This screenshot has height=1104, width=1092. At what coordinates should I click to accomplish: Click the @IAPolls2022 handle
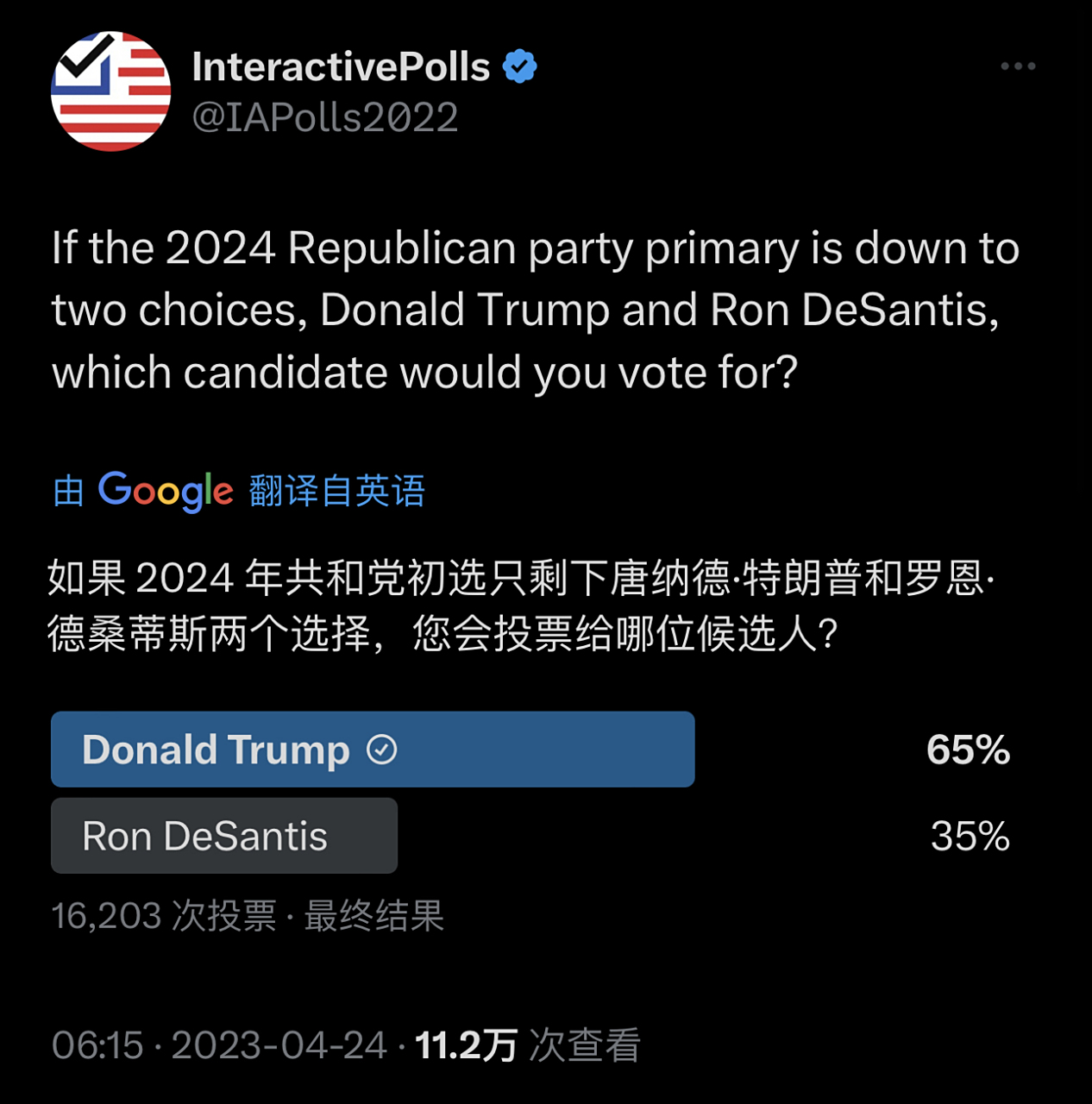(326, 117)
